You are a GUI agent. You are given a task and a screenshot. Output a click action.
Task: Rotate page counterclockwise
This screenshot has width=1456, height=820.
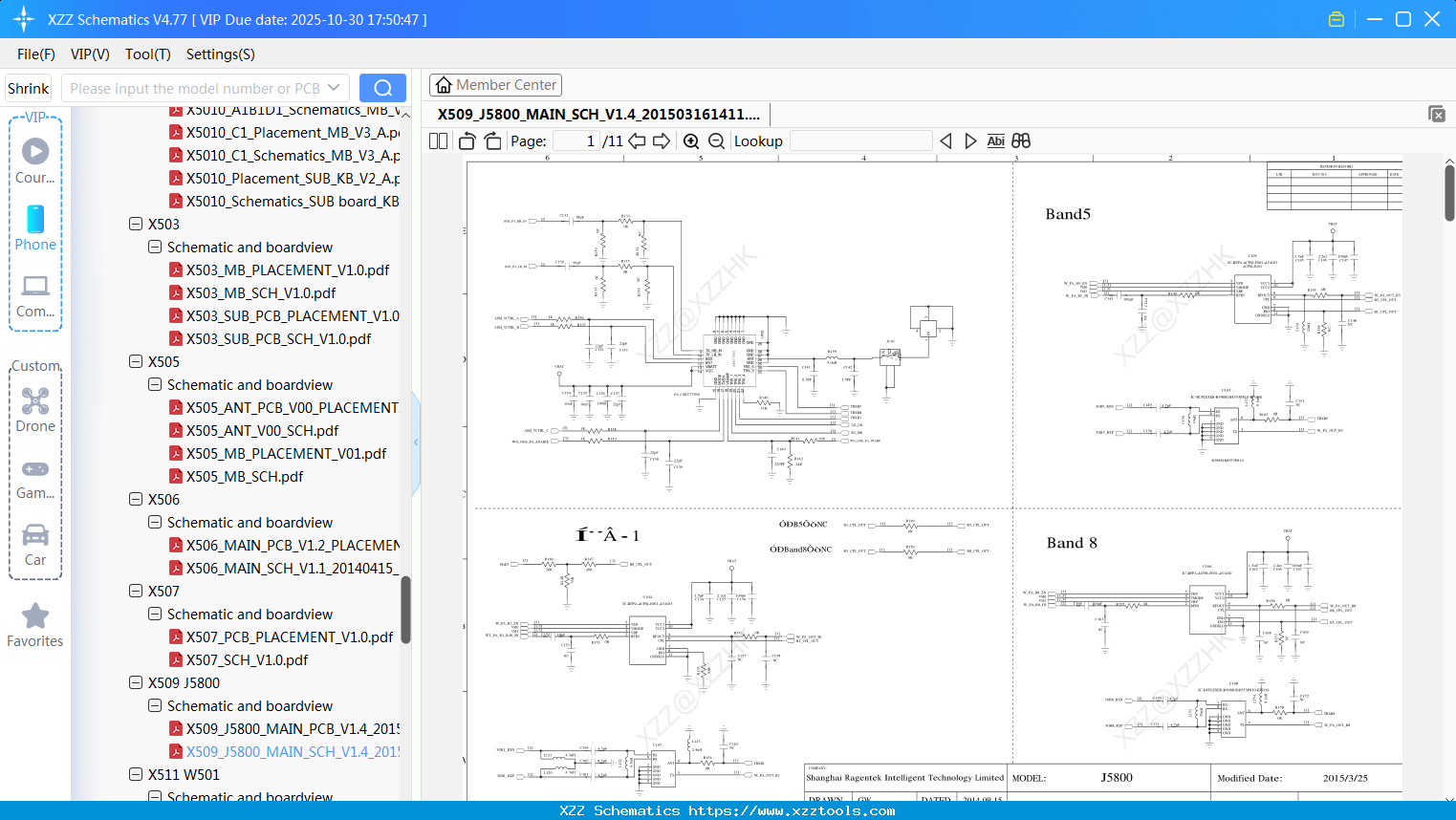tap(467, 140)
